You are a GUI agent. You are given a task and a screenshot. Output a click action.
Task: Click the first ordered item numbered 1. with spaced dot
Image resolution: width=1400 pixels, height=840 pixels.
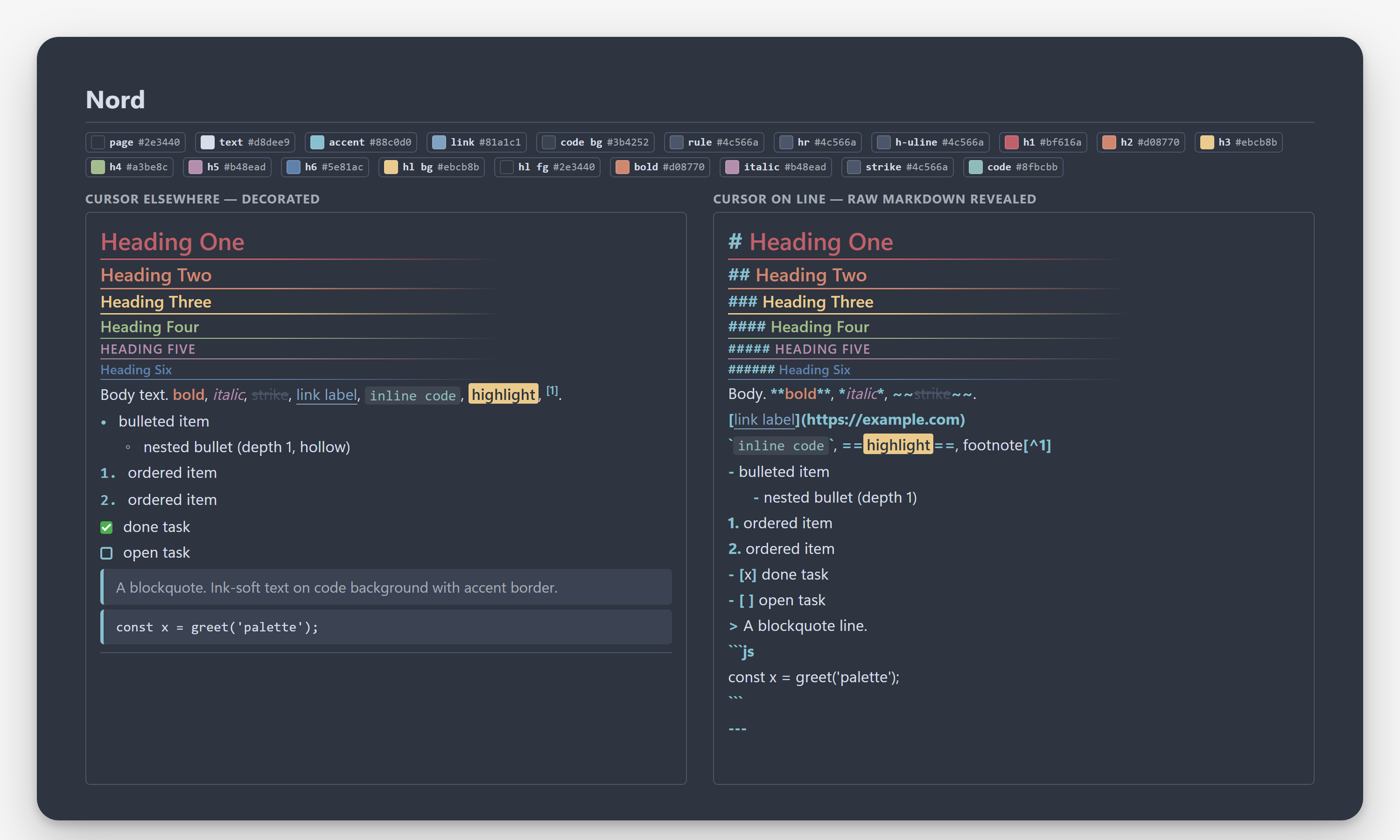click(x=159, y=473)
